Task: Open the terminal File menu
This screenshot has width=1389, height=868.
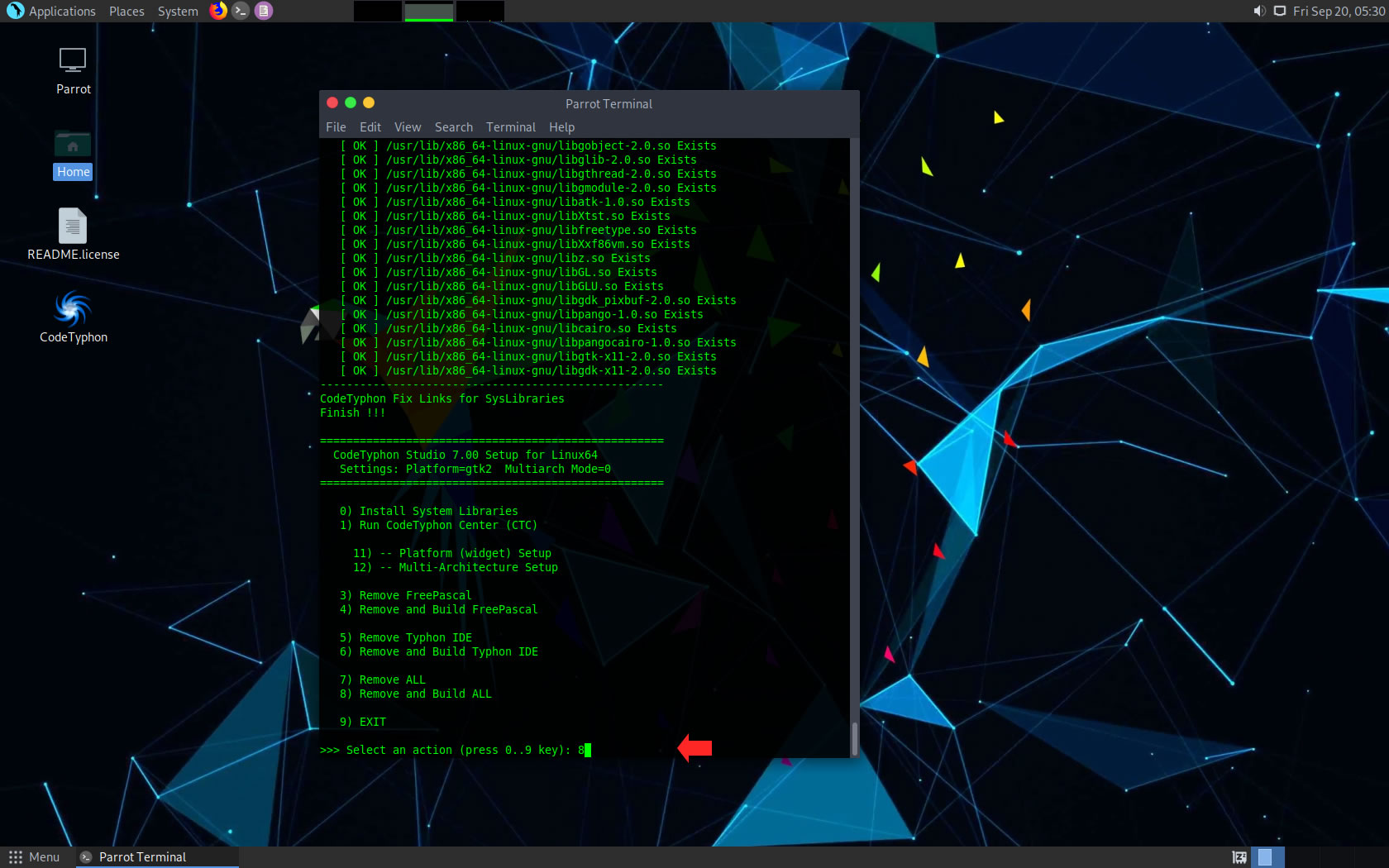Action: click(x=336, y=127)
